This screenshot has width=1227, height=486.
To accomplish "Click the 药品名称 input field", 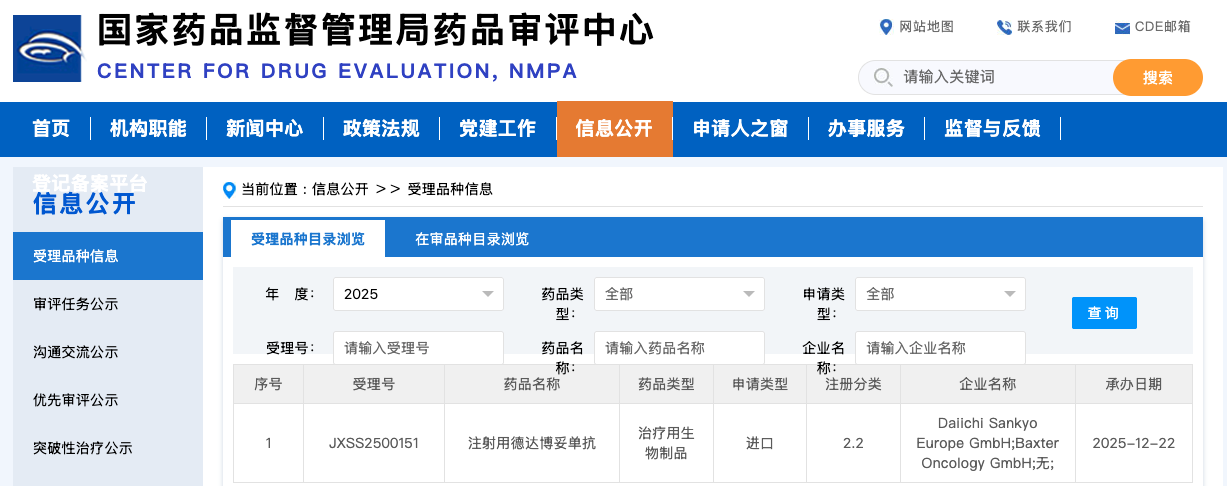I will [679, 348].
